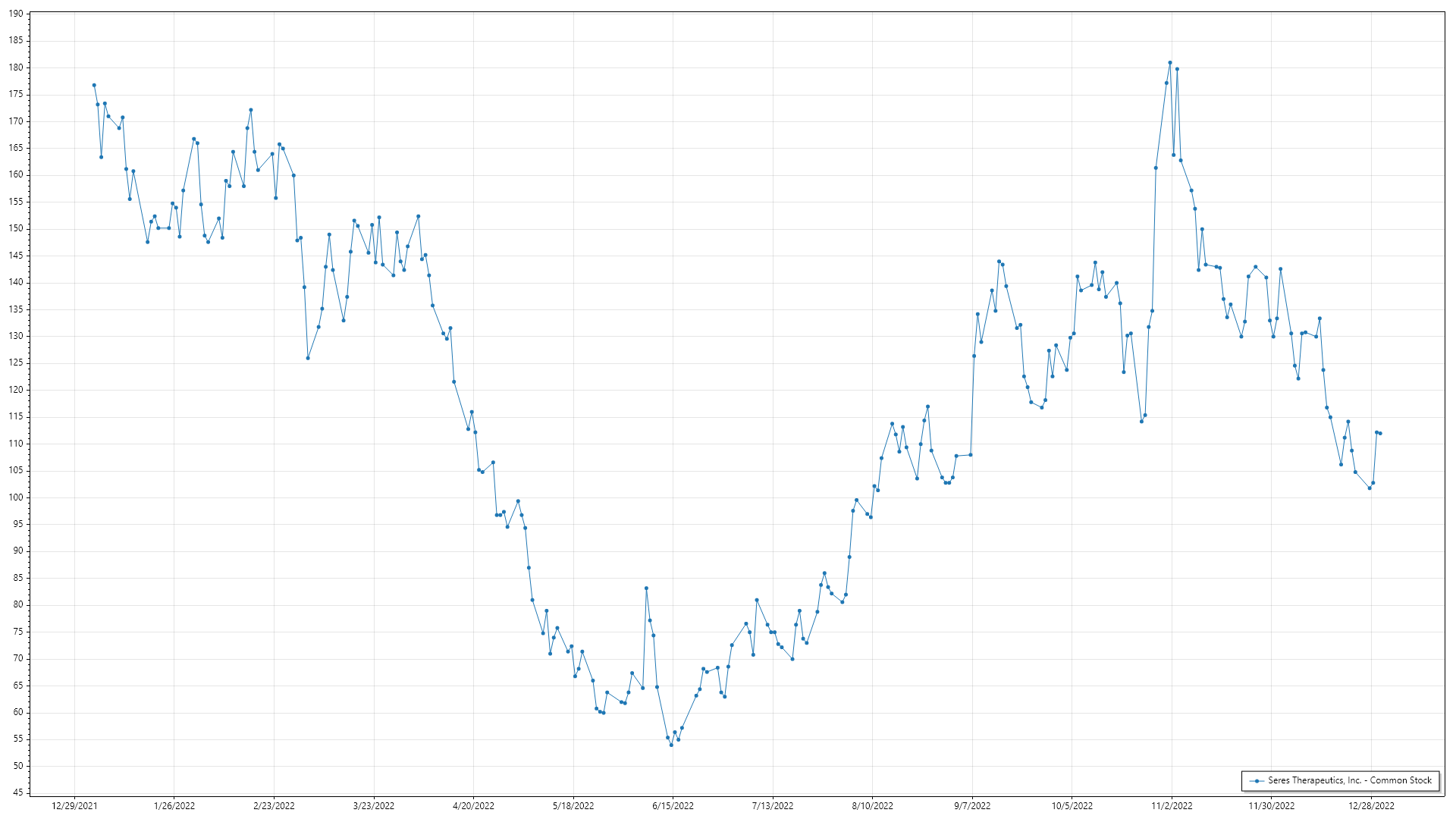Click the last data point of series
The image size is (1456, 819).
(1380, 434)
